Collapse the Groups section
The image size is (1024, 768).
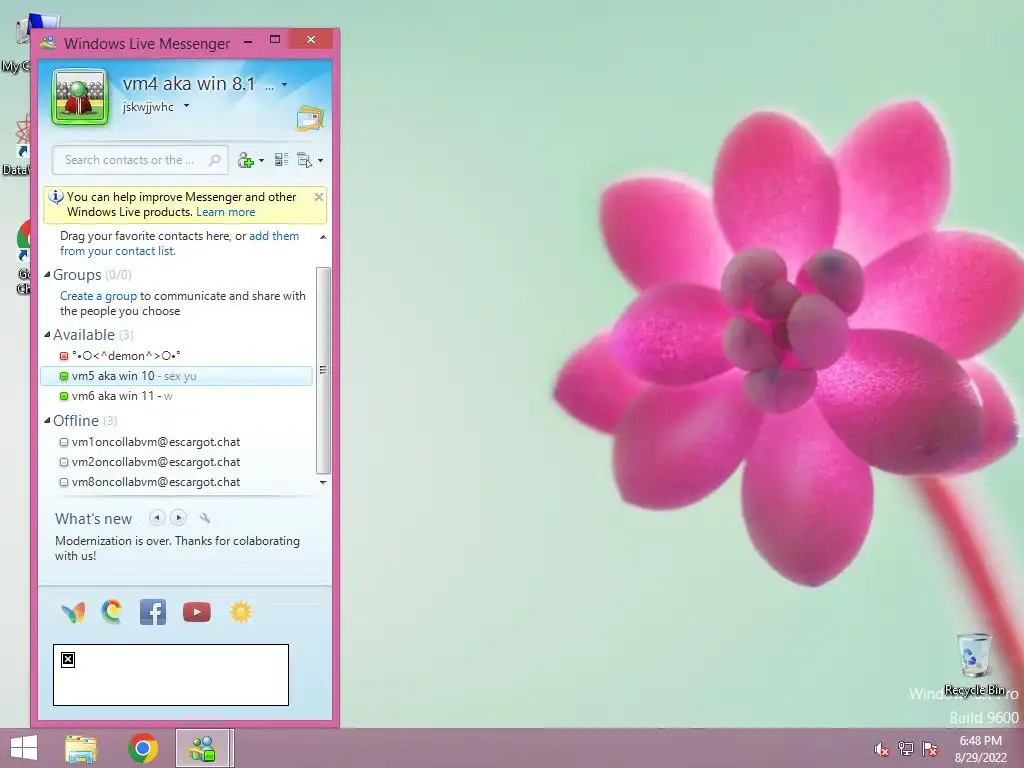tap(47, 274)
